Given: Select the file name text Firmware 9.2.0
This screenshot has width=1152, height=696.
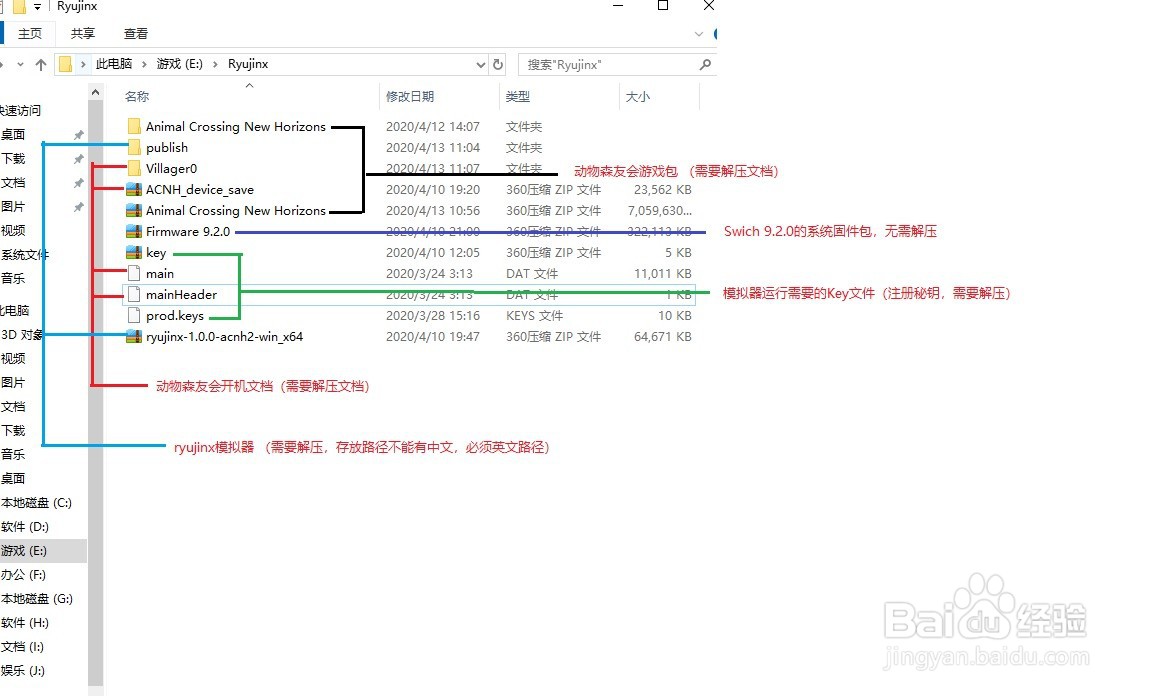Looking at the screenshot, I should coord(188,232).
